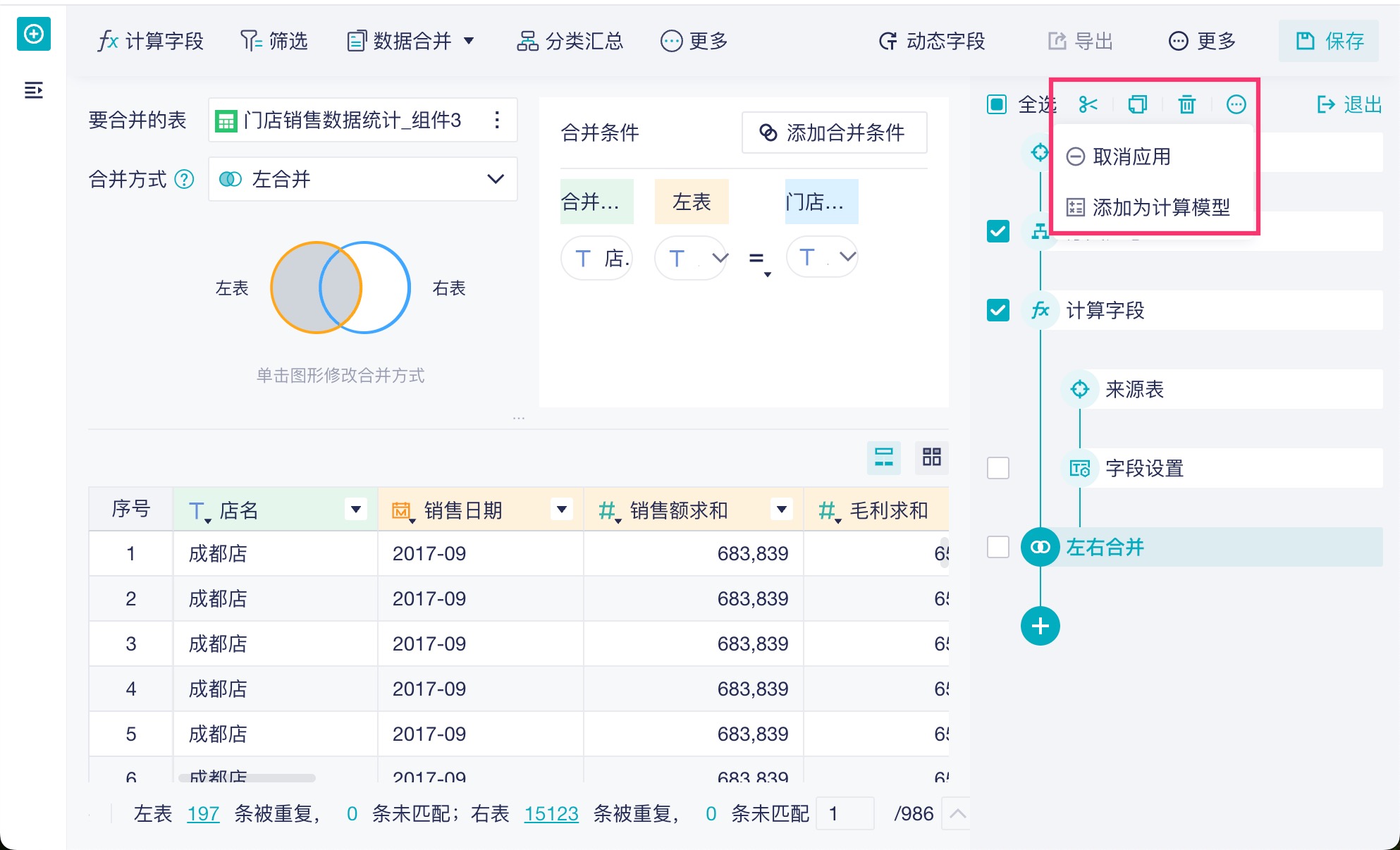Image resolution: width=1400 pixels, height=850 pixels.
Task: Uncheck the 计算字段 step checkbox
Action: click(x=997, y=310)
